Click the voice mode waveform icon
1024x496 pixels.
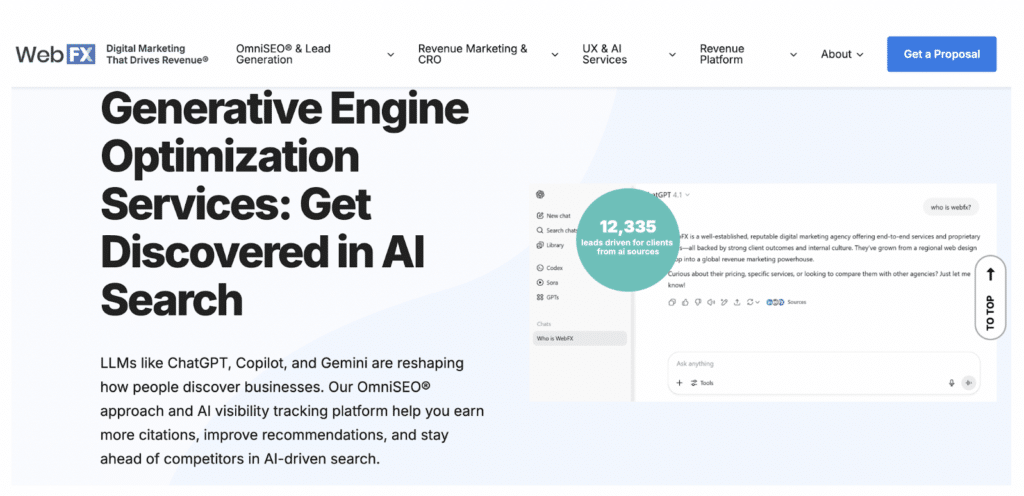point(968,383)
